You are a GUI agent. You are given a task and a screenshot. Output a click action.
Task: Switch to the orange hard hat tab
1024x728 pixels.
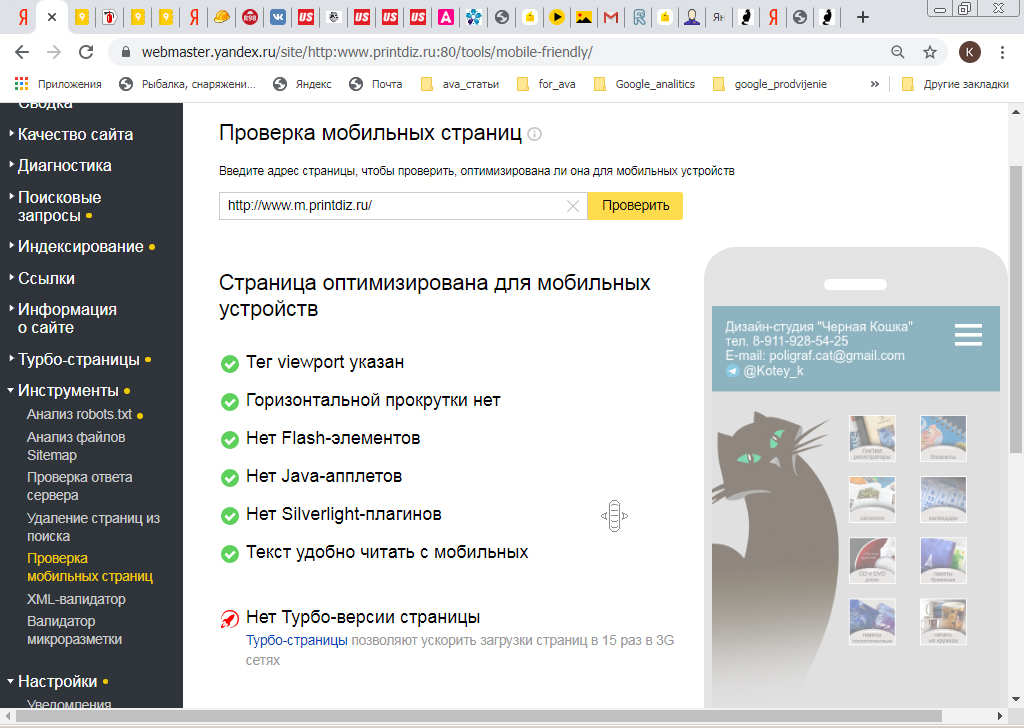point(222,18)
